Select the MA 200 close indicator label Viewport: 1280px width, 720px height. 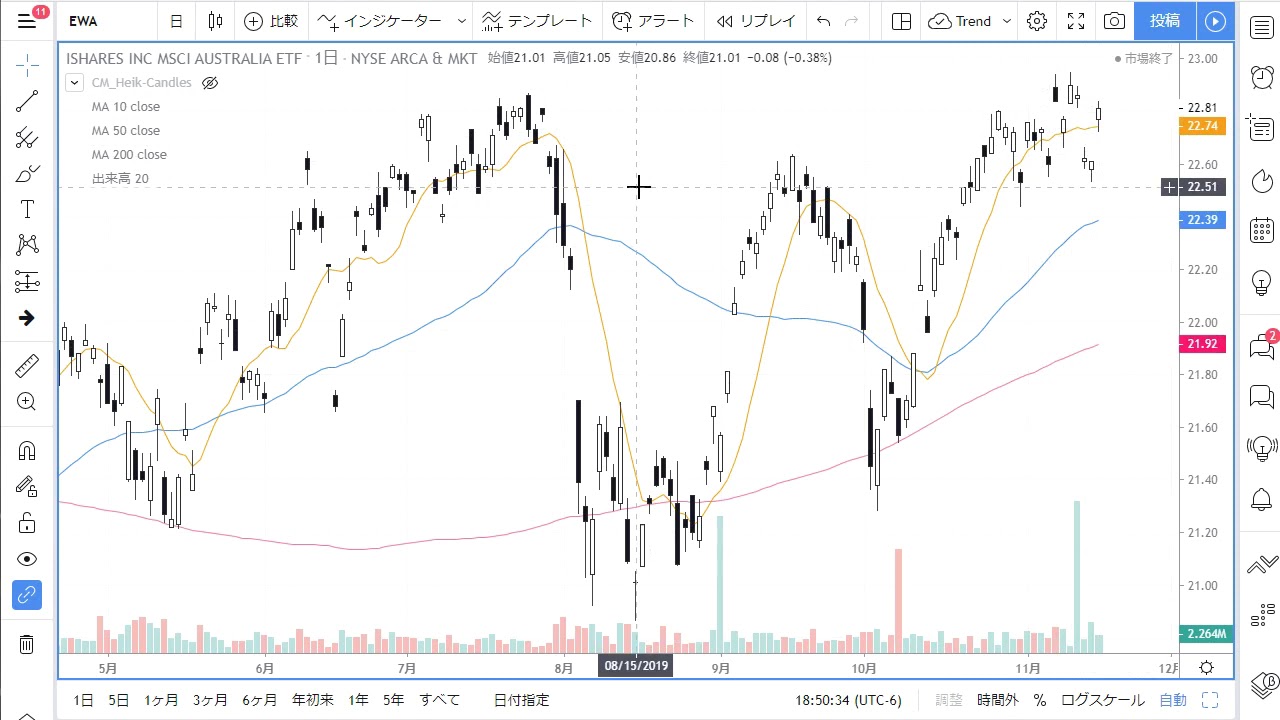click(129, 155)
